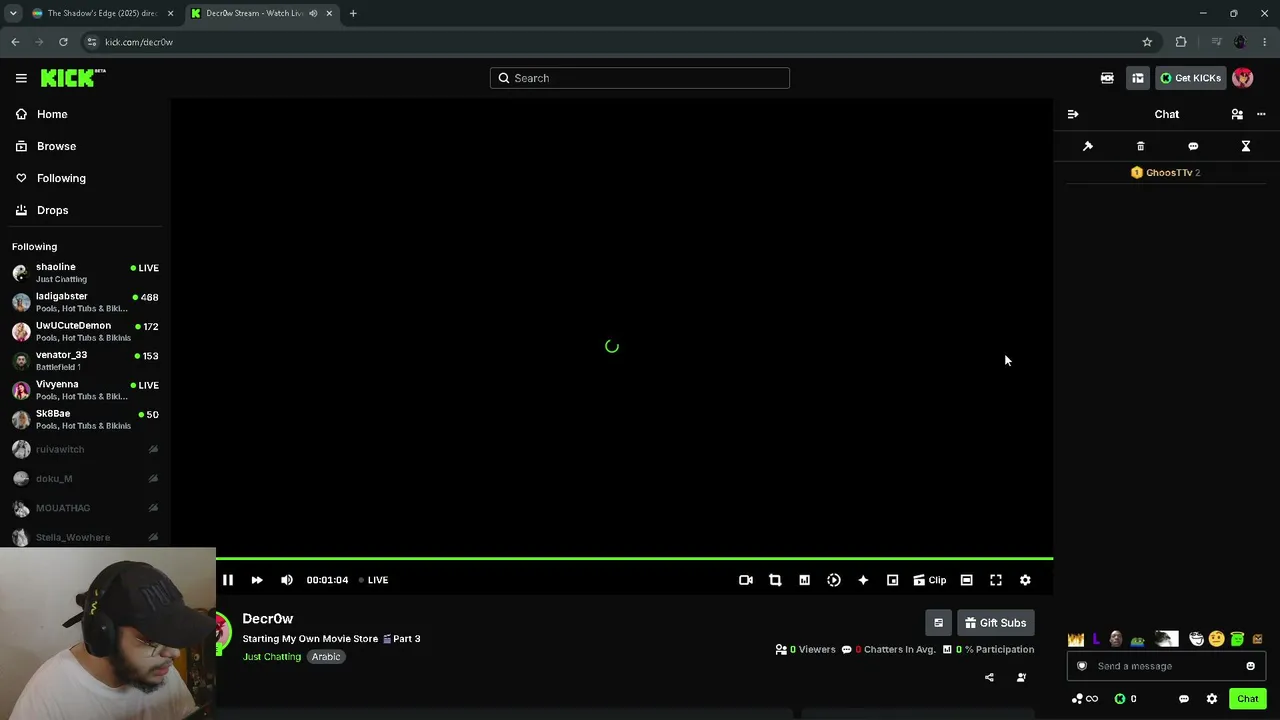Screen dimensions: 1280x720
Task: Open the stats chart icon in player bar
Action: 804,580
